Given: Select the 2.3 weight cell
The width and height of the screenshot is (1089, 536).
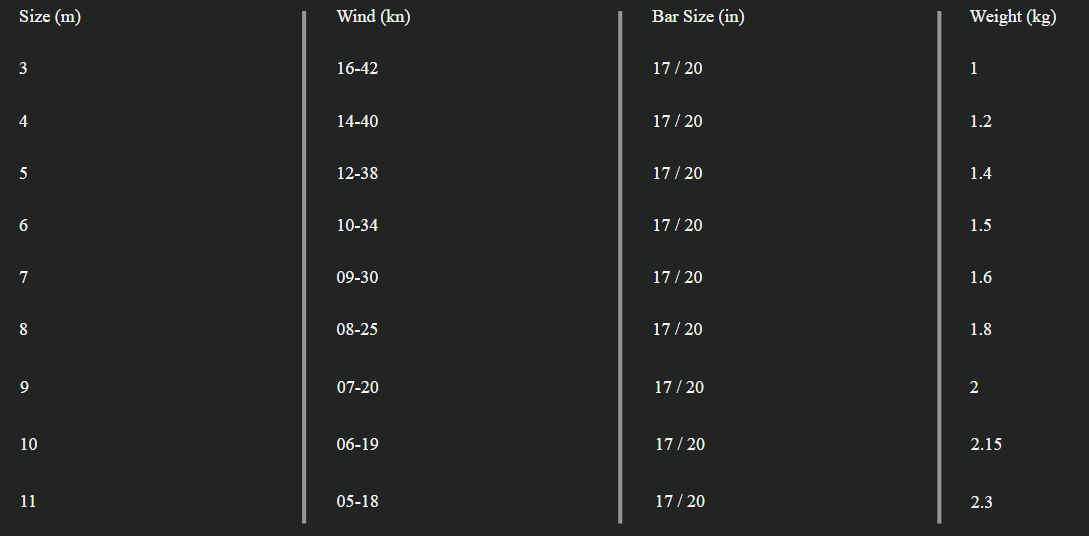Looking at the screenshot, I should (981, 502).
